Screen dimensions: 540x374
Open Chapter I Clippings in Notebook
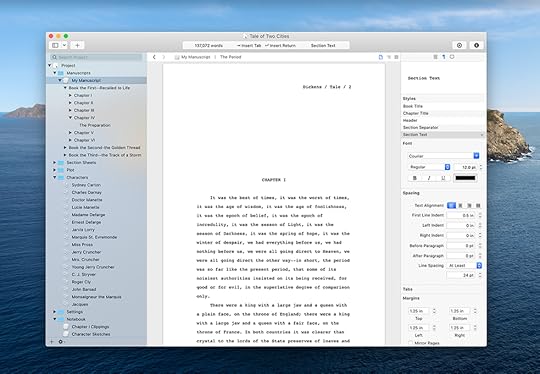(90, 326)
